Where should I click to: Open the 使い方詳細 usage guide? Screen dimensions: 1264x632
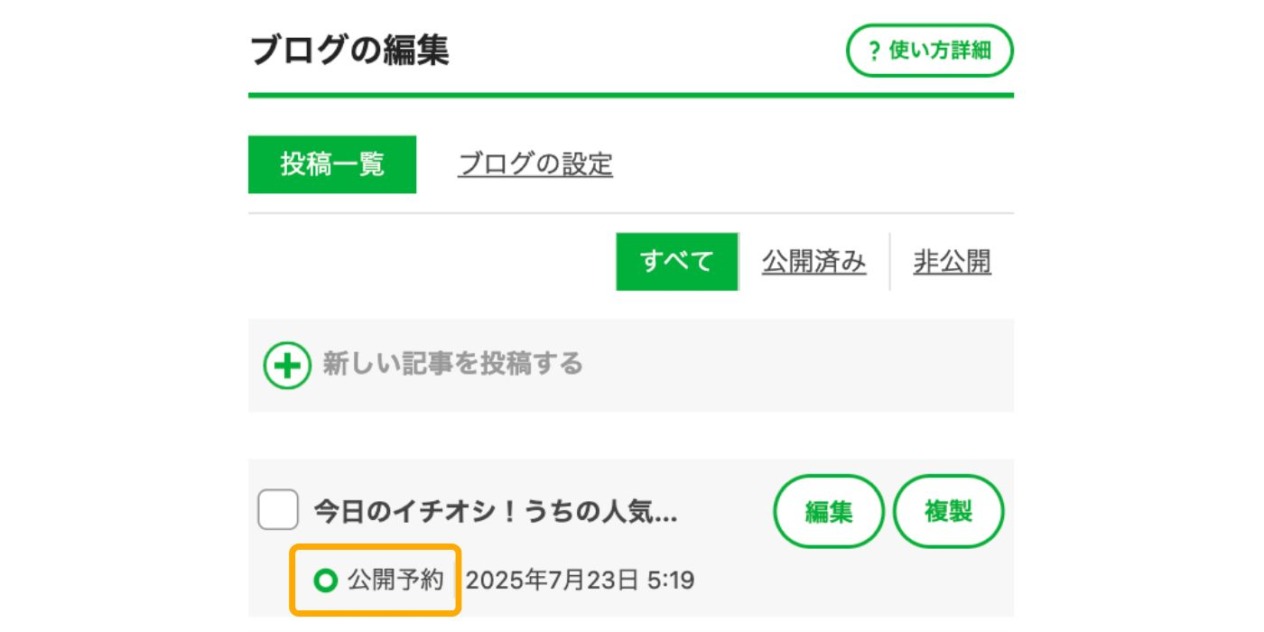pos(930,50)
